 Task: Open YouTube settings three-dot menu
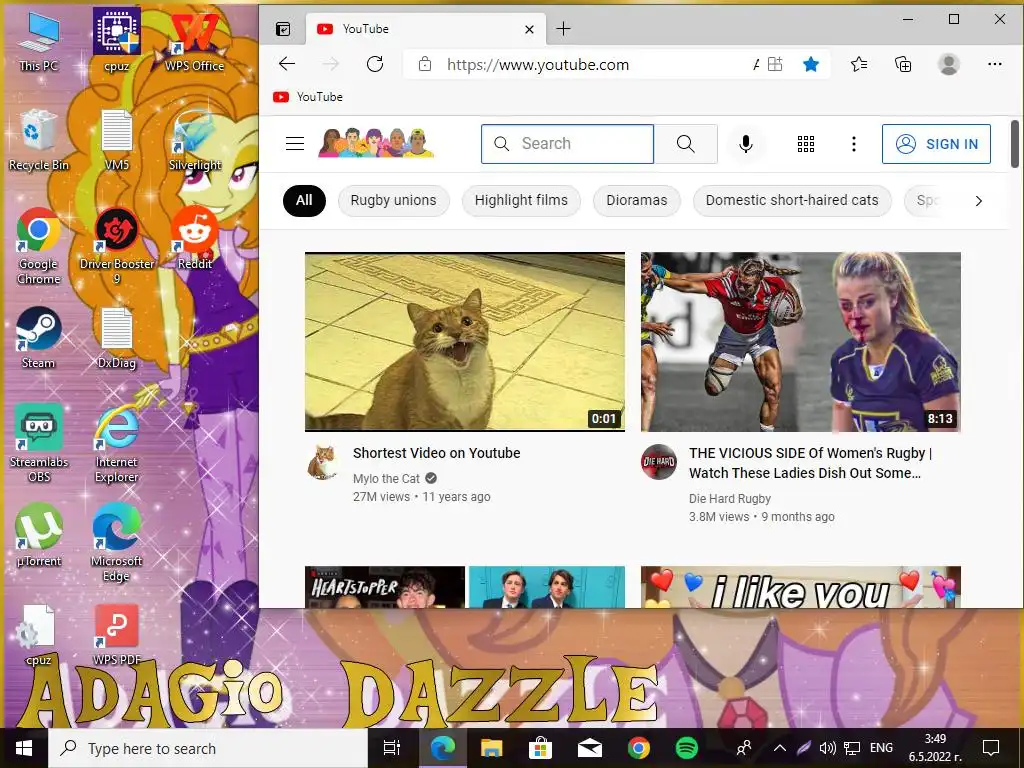coord(854,144)
